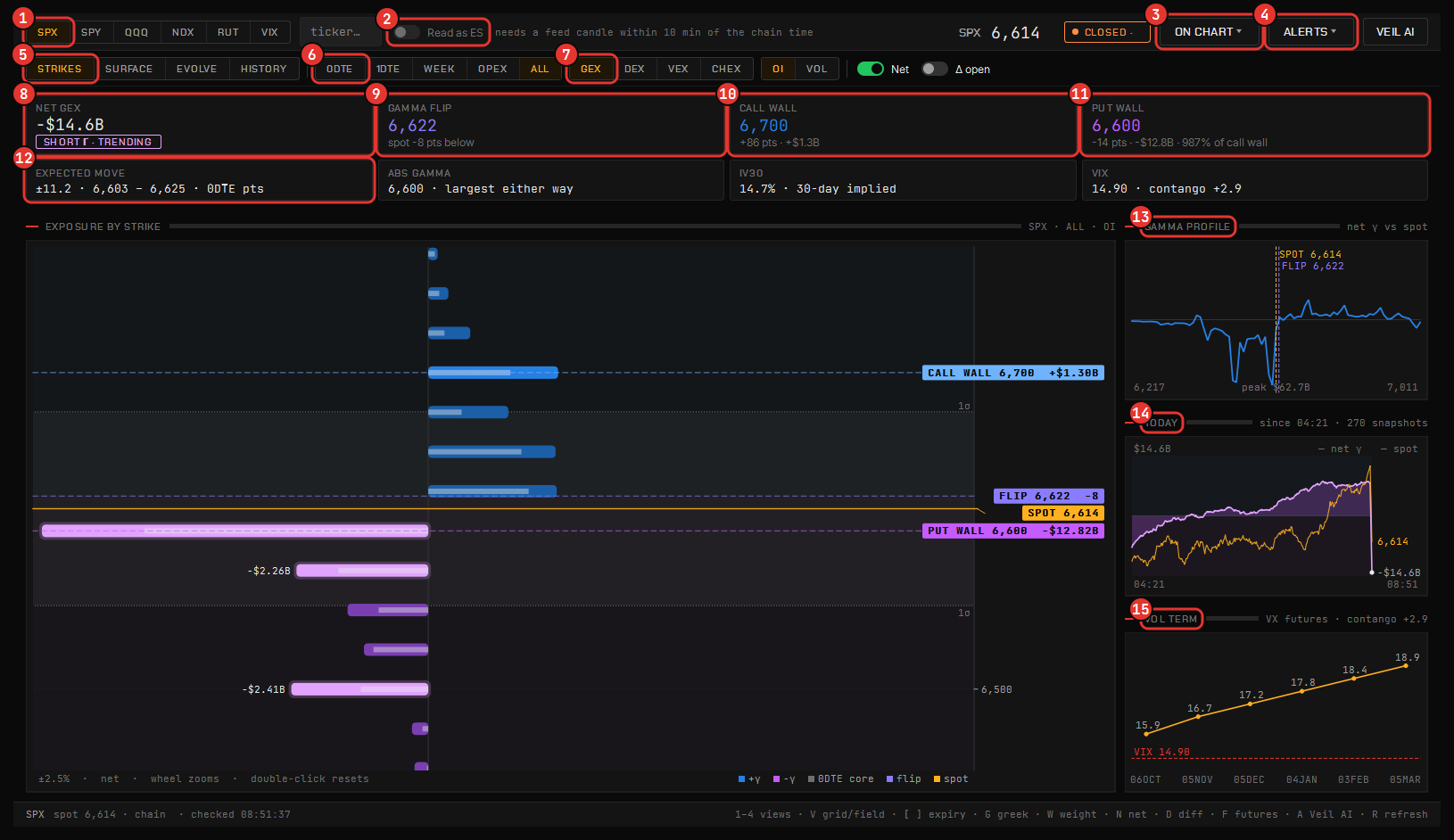Open the ALERTS dropdown
The height and width of the screenshot is (840, 1454).
[1309, 32]
